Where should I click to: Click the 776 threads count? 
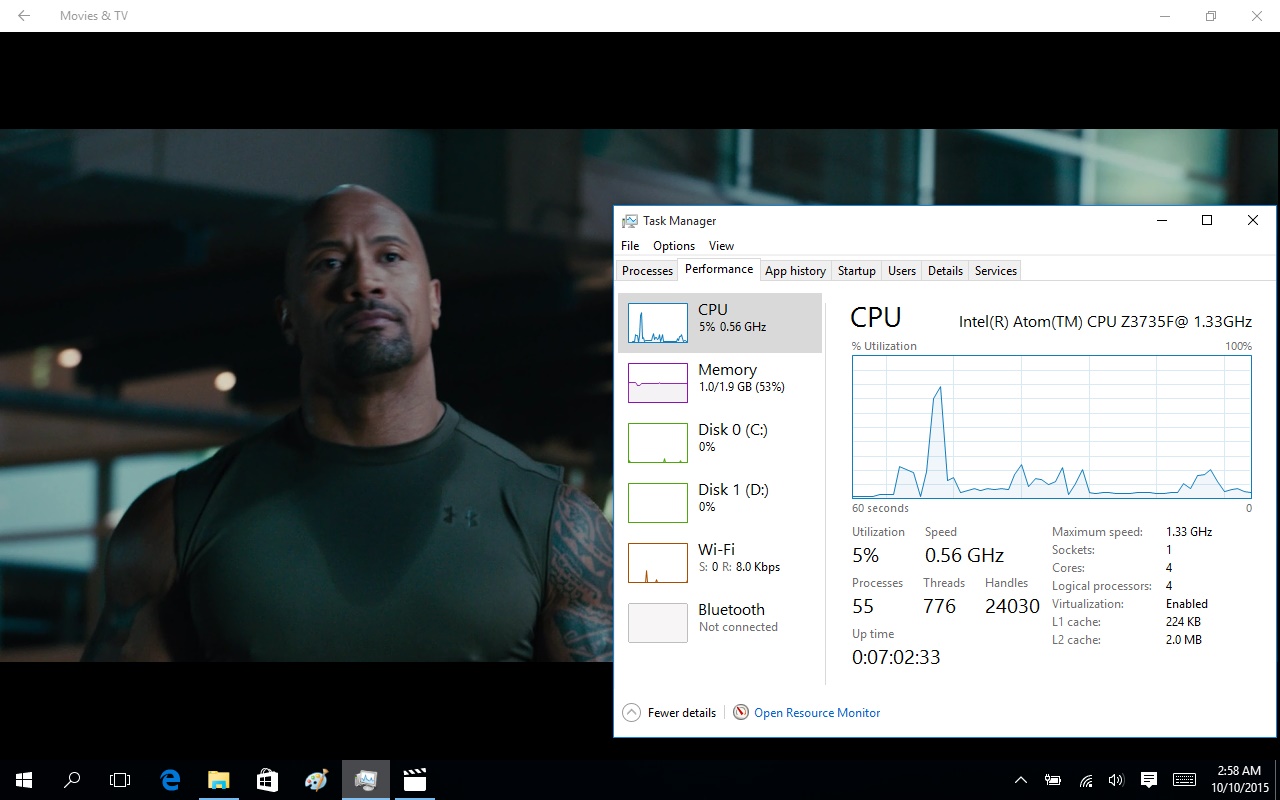coord(940,607)
